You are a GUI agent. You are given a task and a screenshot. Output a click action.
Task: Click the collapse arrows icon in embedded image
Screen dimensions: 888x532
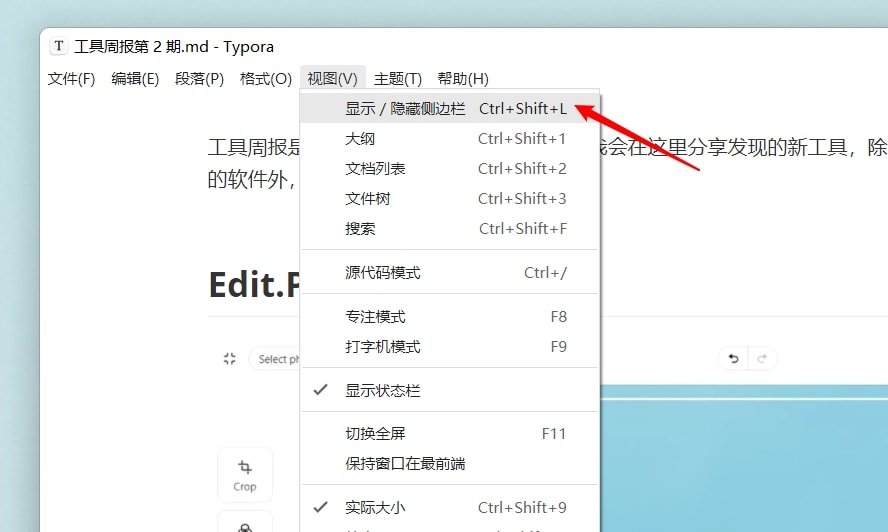tap(229, 359)
